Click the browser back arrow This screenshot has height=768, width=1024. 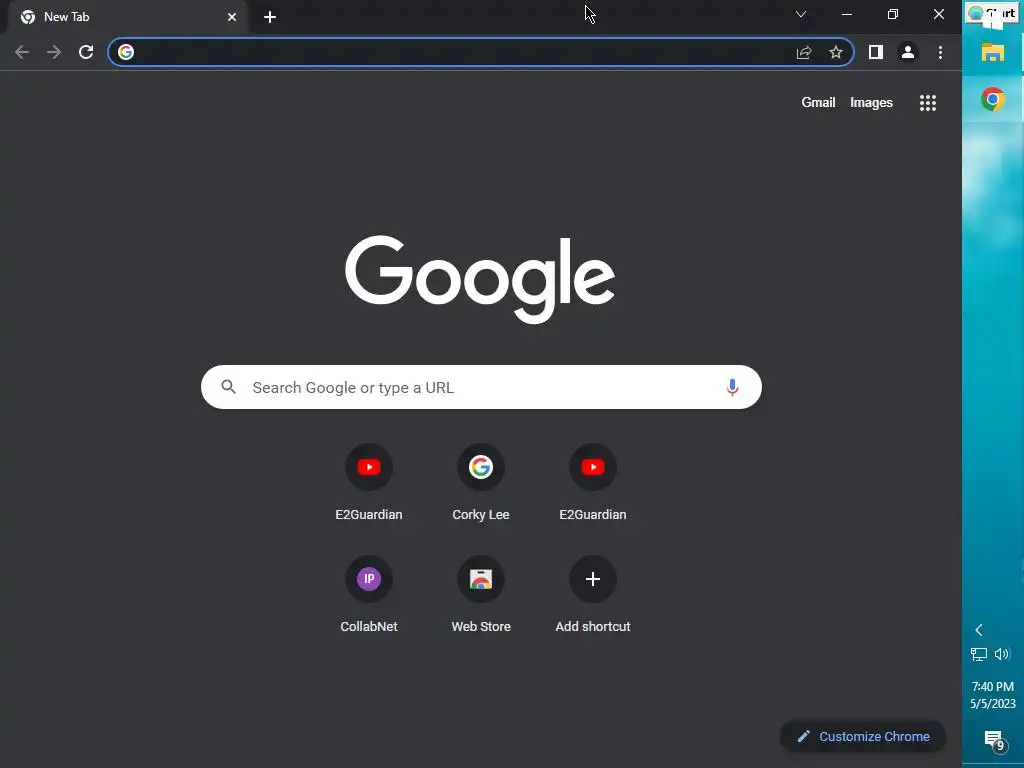22,52
